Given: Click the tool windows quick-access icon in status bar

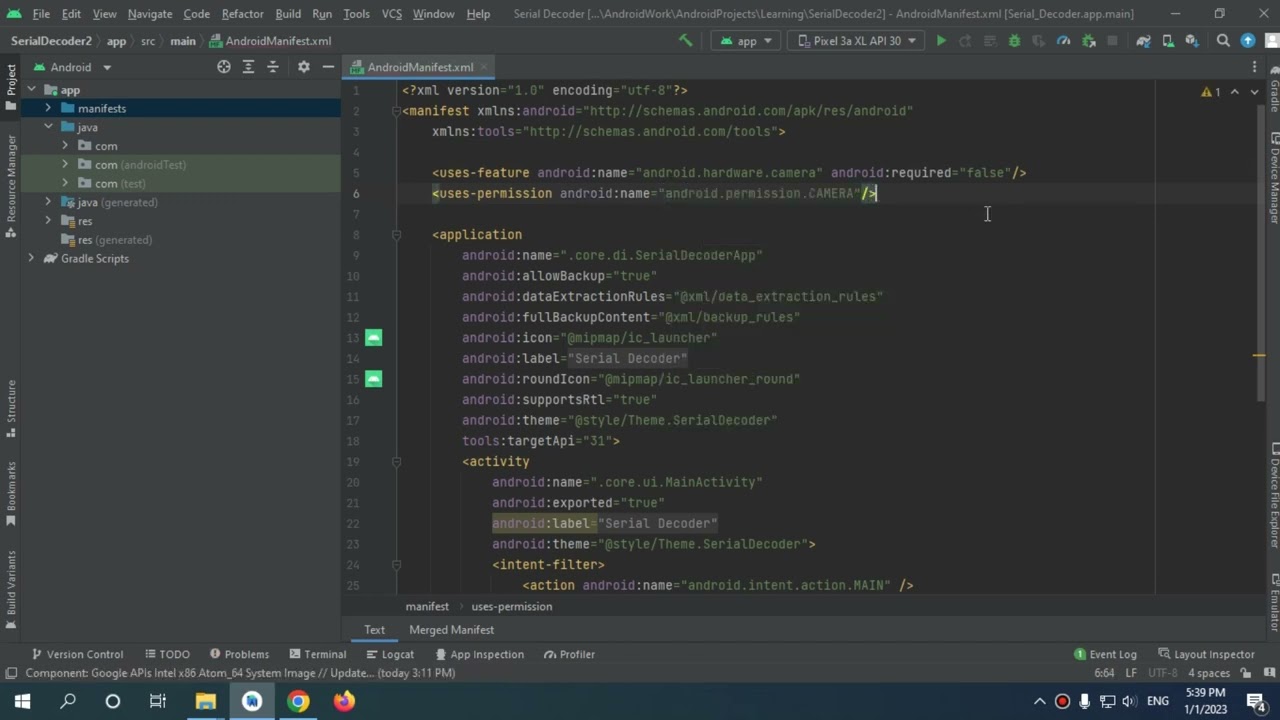Looking at the screenshot, I should pos(11,673).
